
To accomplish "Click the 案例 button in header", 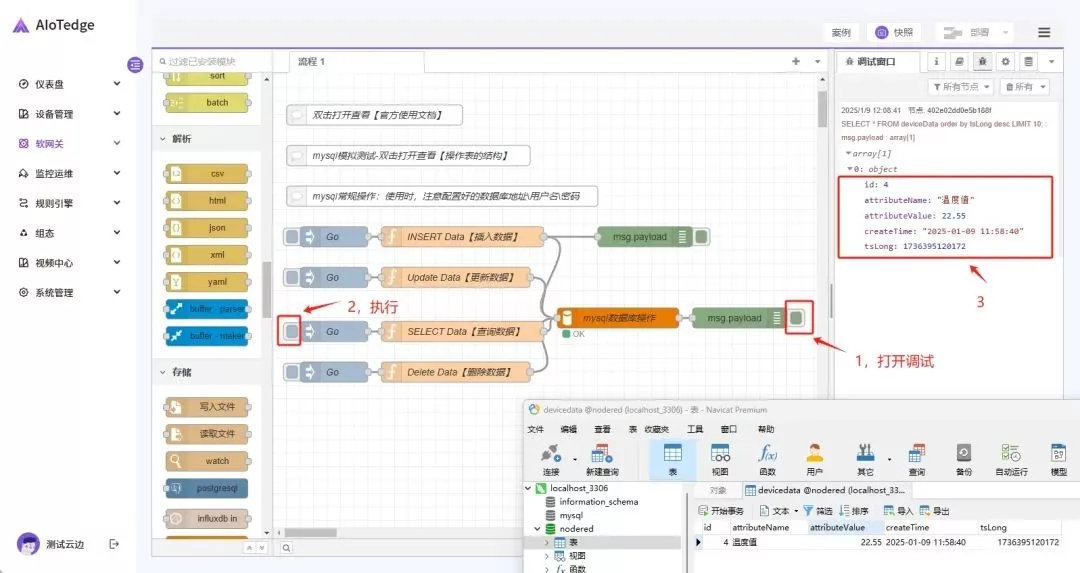I will (x=841, y=32).
